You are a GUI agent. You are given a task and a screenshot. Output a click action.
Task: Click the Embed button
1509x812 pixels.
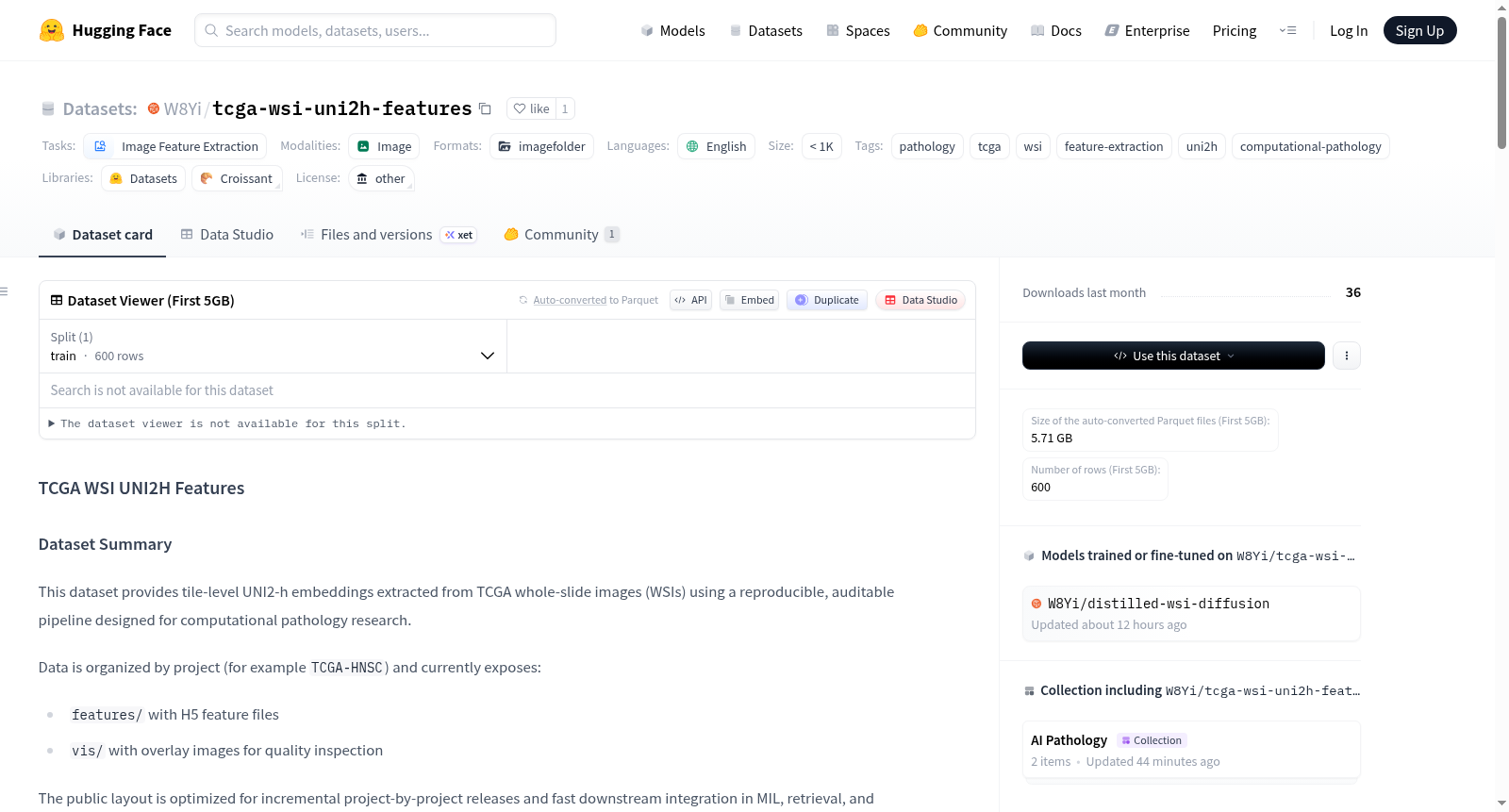[750, 300]
